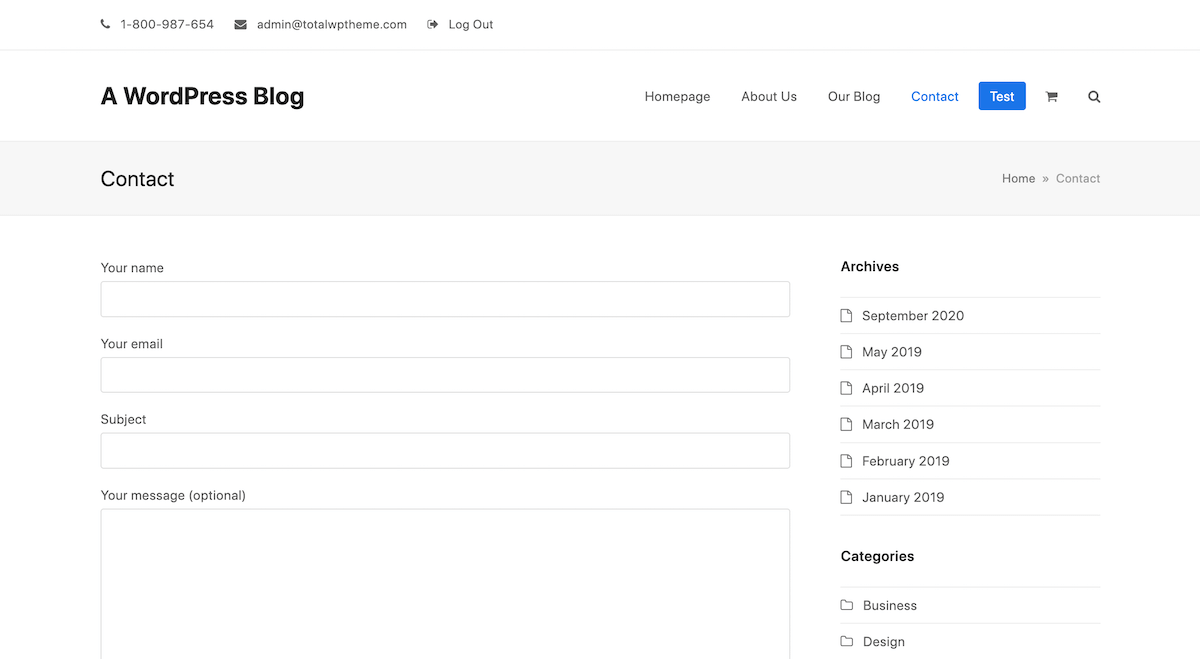Open the A WordPress Blog site title

pos(202,96)
